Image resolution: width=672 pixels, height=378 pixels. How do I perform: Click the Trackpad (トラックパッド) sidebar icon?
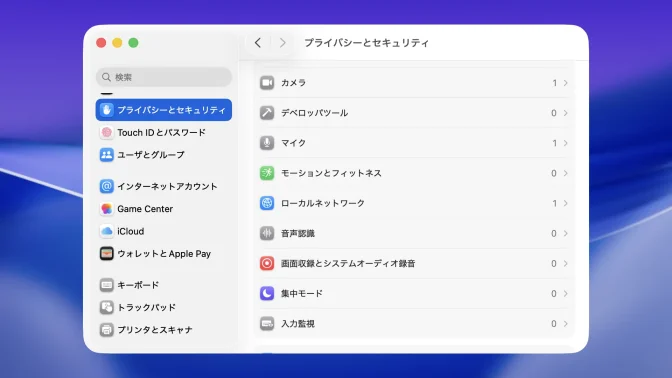107,307
